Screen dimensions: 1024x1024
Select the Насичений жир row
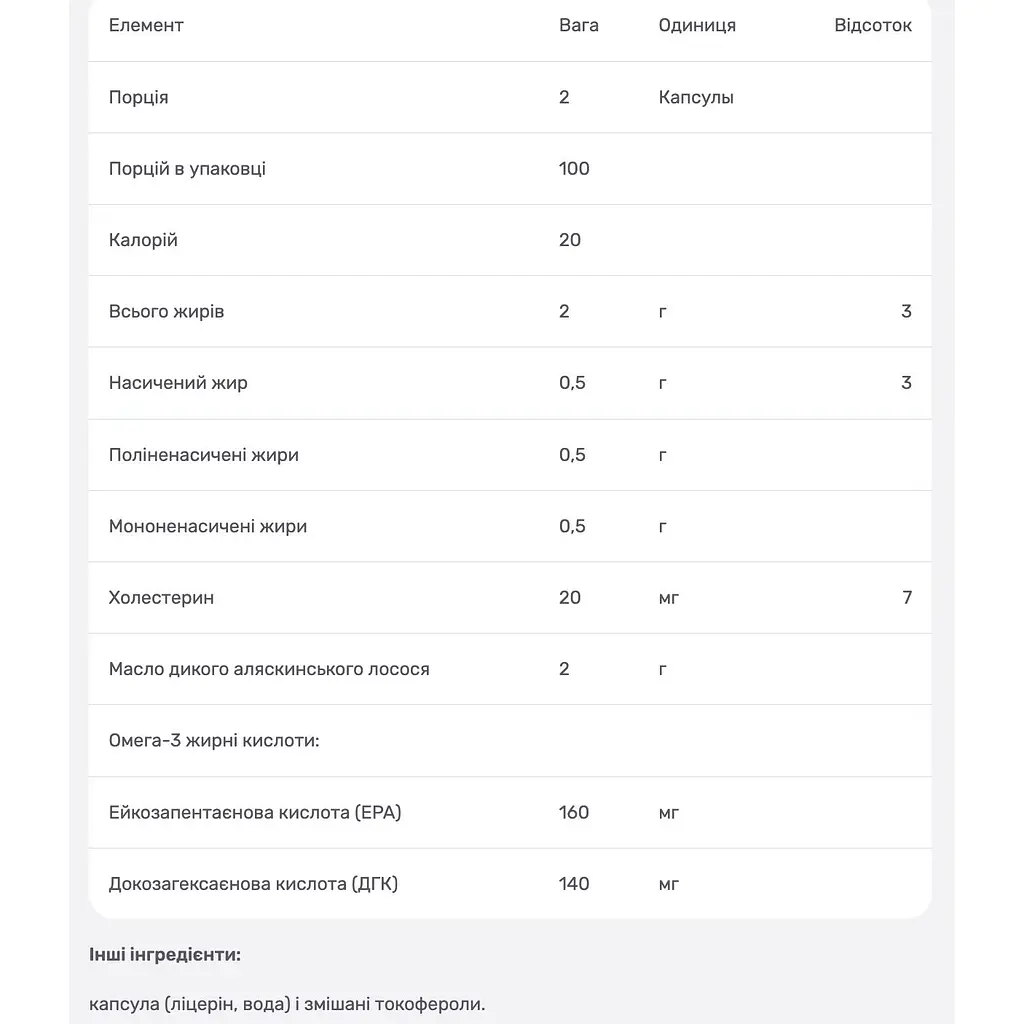point(509,383)
